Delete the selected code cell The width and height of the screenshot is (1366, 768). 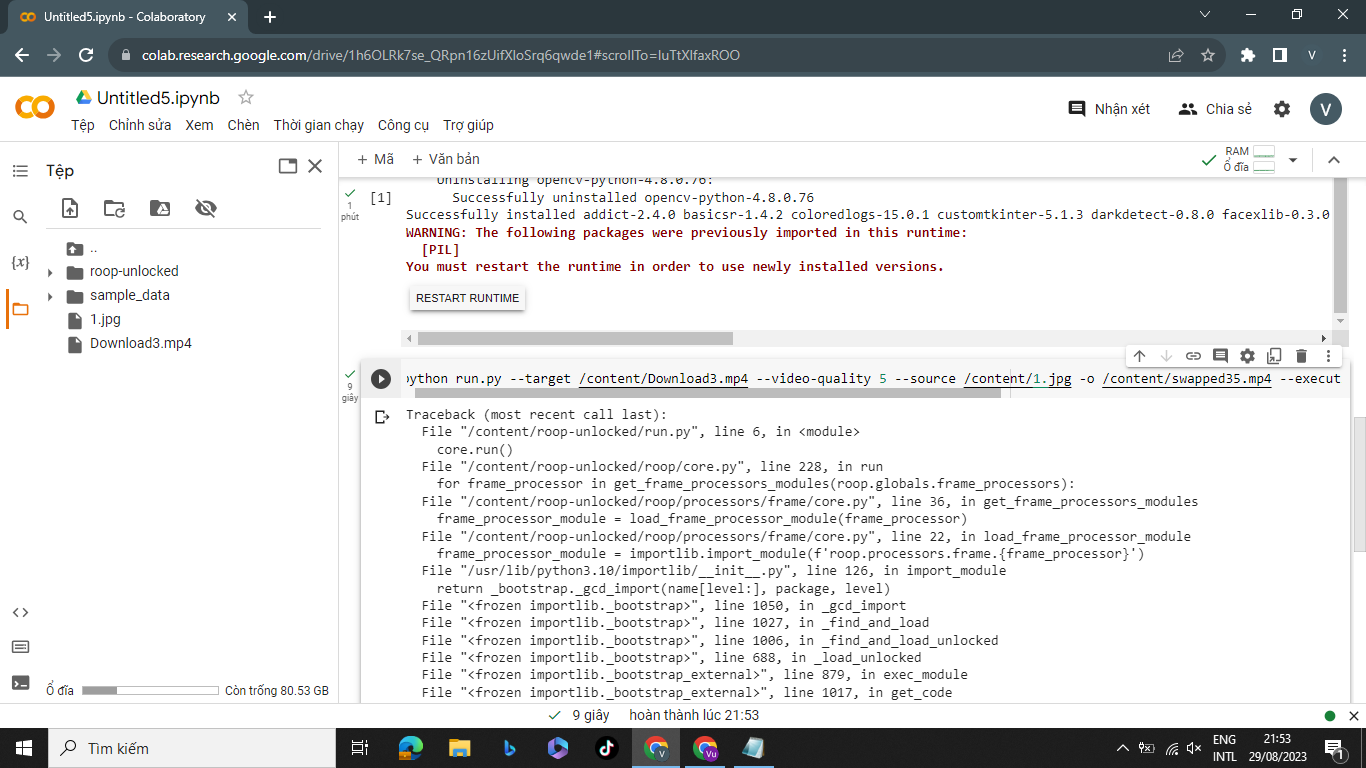pos(1301,356)
